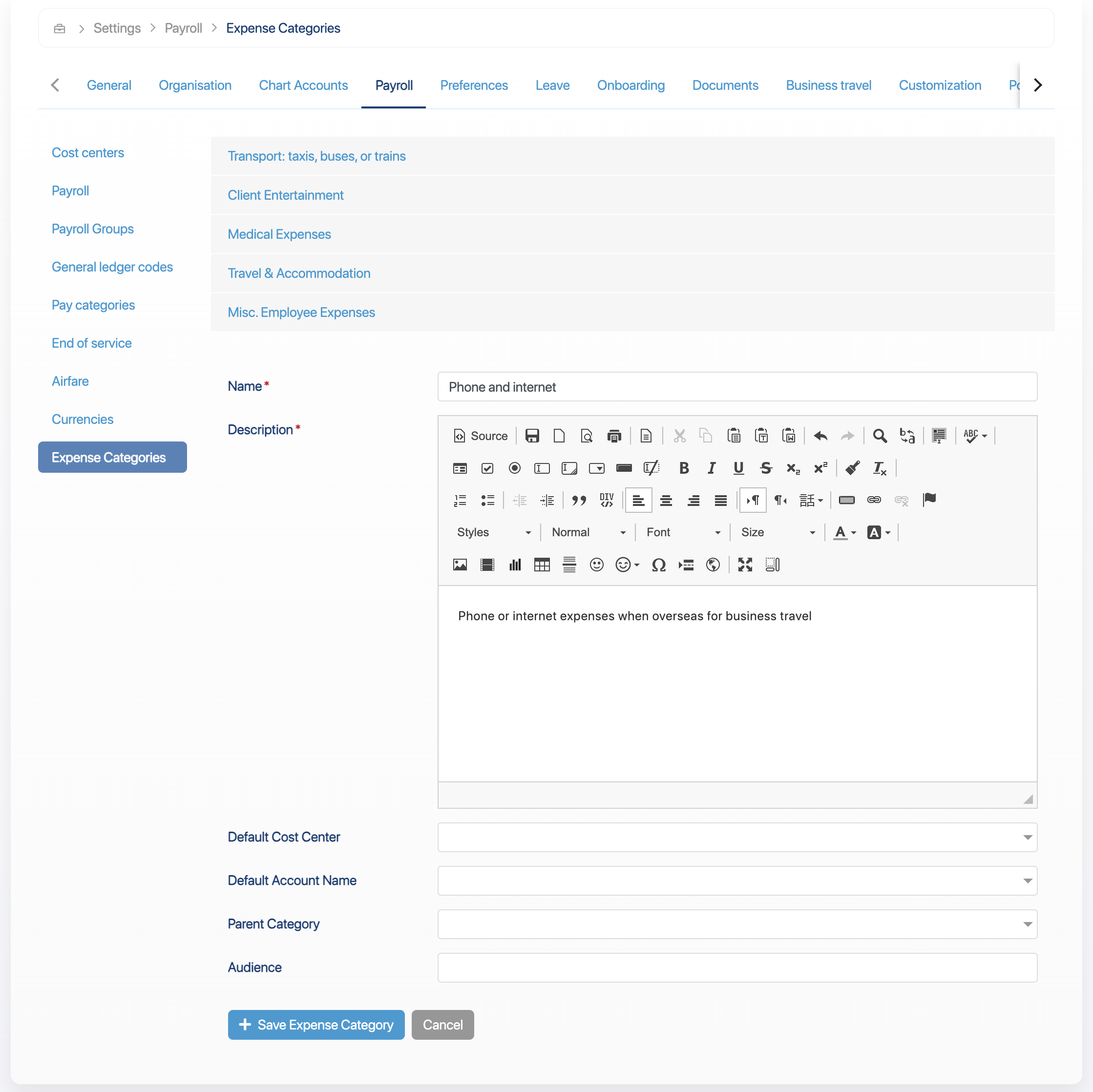Open Pay categories in sidebar
This screenshot has height=1092, width=1093.
coord(93,305)
